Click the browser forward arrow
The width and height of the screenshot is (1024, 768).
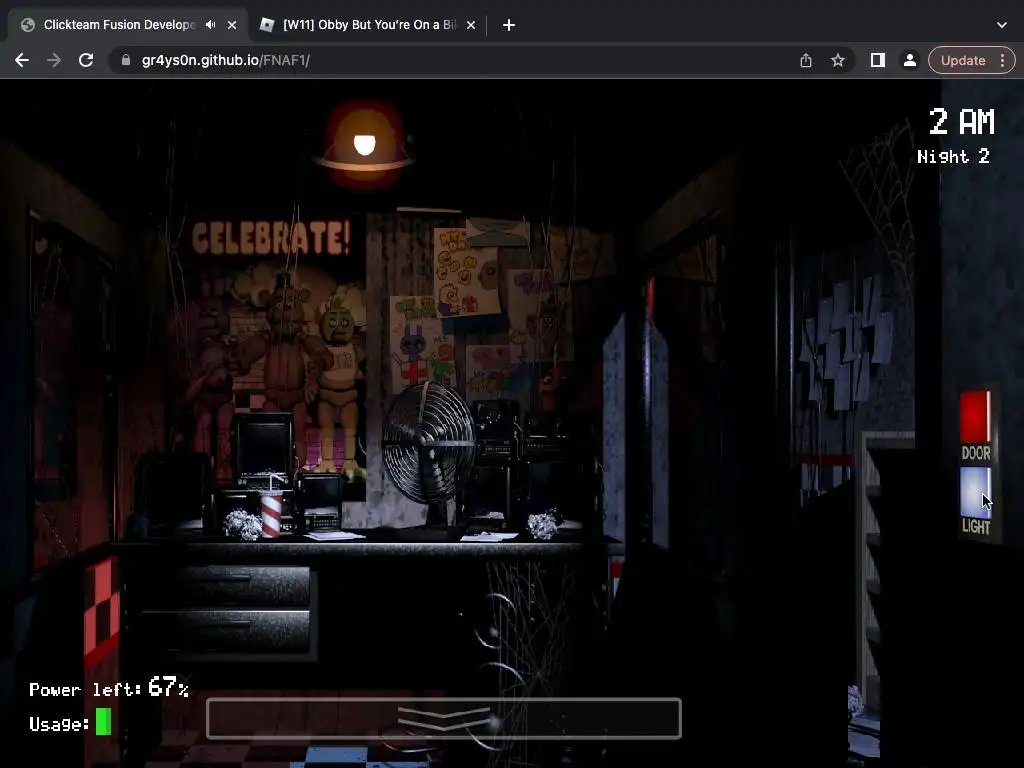(54, 60)
